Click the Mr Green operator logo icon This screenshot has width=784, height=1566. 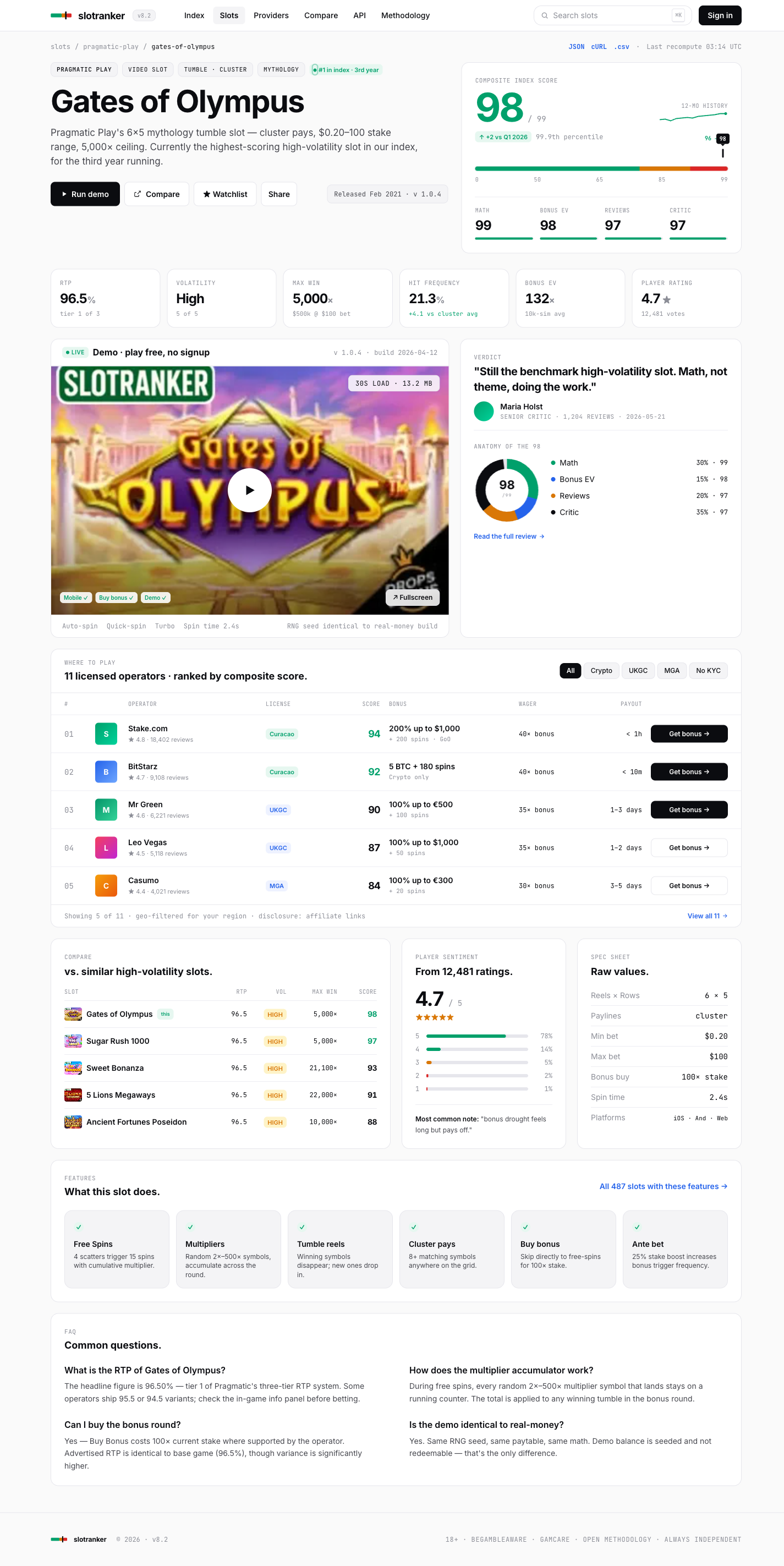tap(106, 810)
